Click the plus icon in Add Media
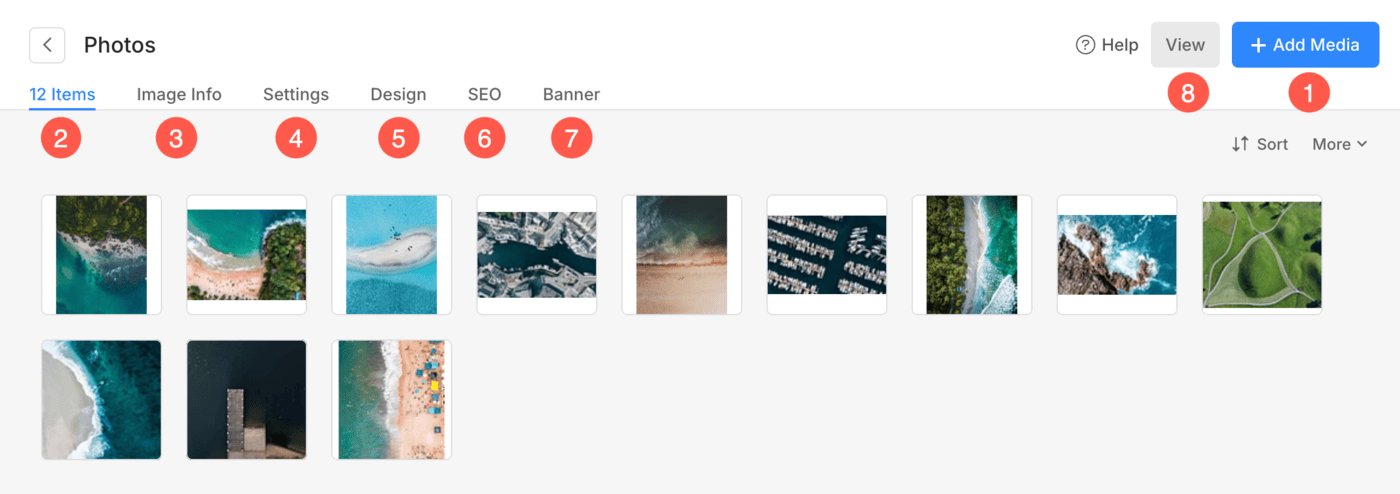 (x=1259, y=45)
